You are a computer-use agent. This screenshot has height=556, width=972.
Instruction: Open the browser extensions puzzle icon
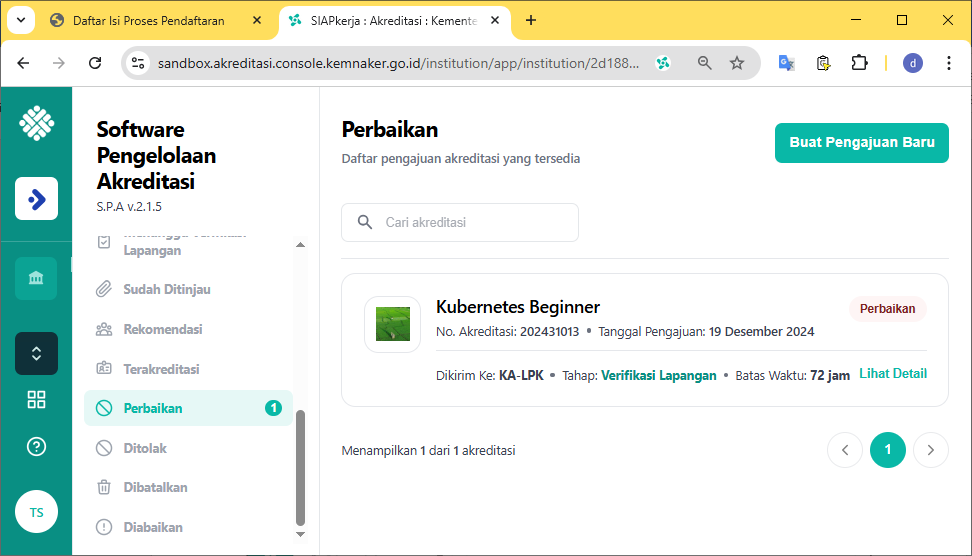[x=859, y=63]
